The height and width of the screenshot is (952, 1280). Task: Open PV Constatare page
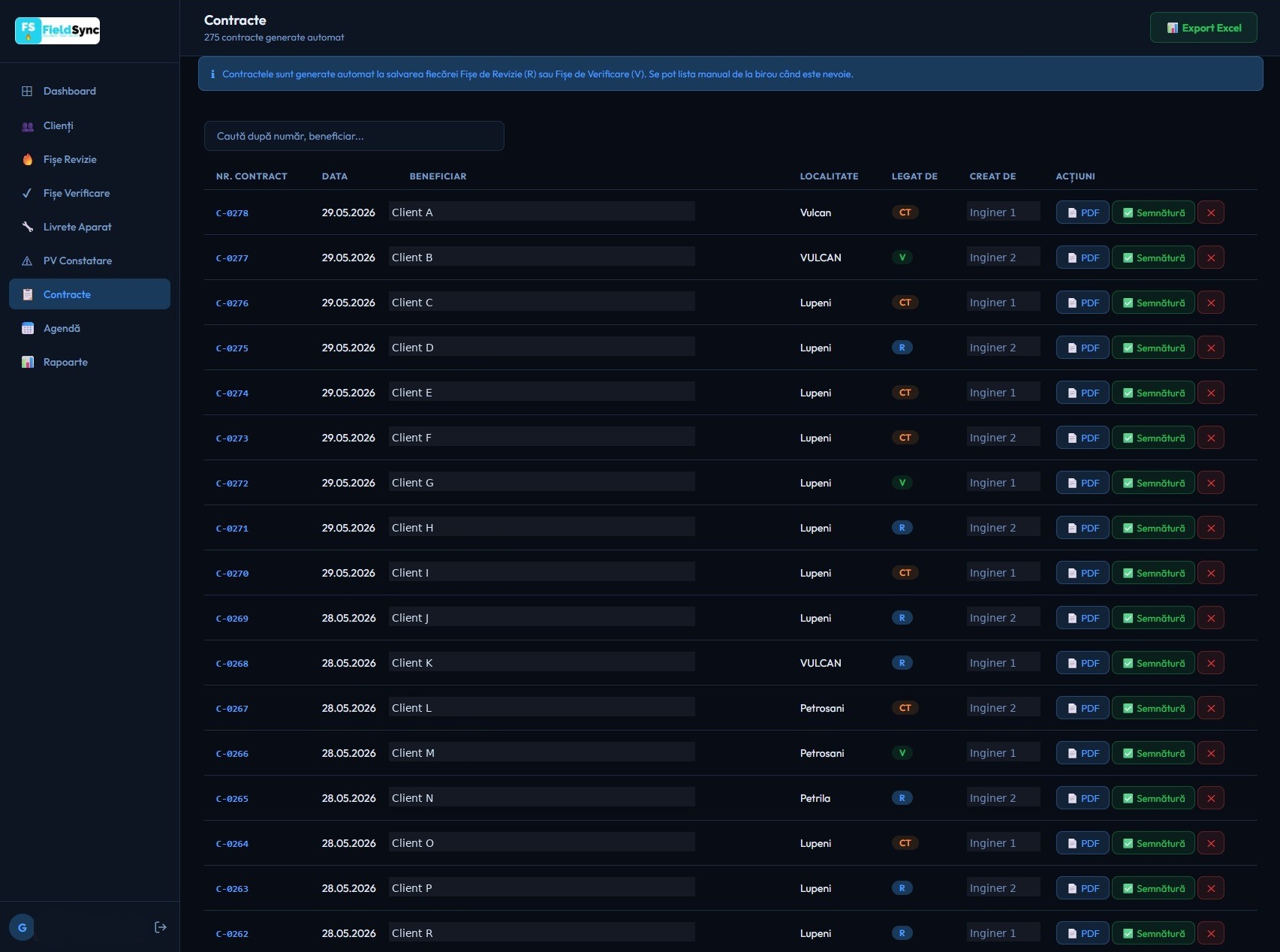click(x=89, y=261)
